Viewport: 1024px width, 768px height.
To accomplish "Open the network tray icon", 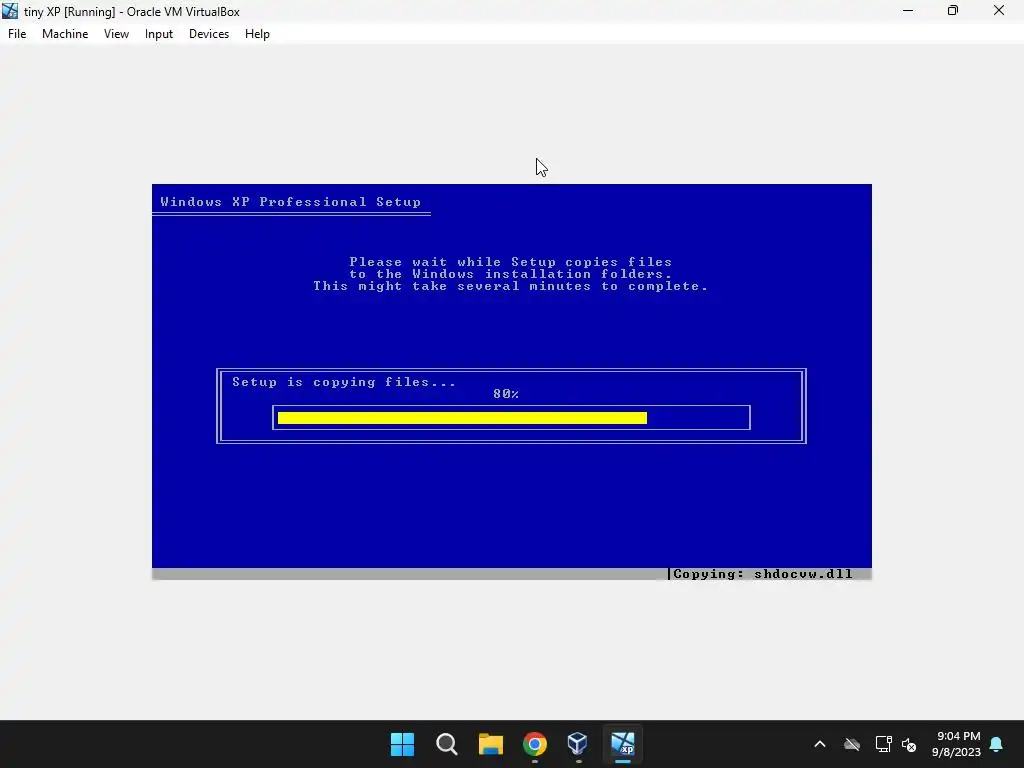I will coord(883,744).
